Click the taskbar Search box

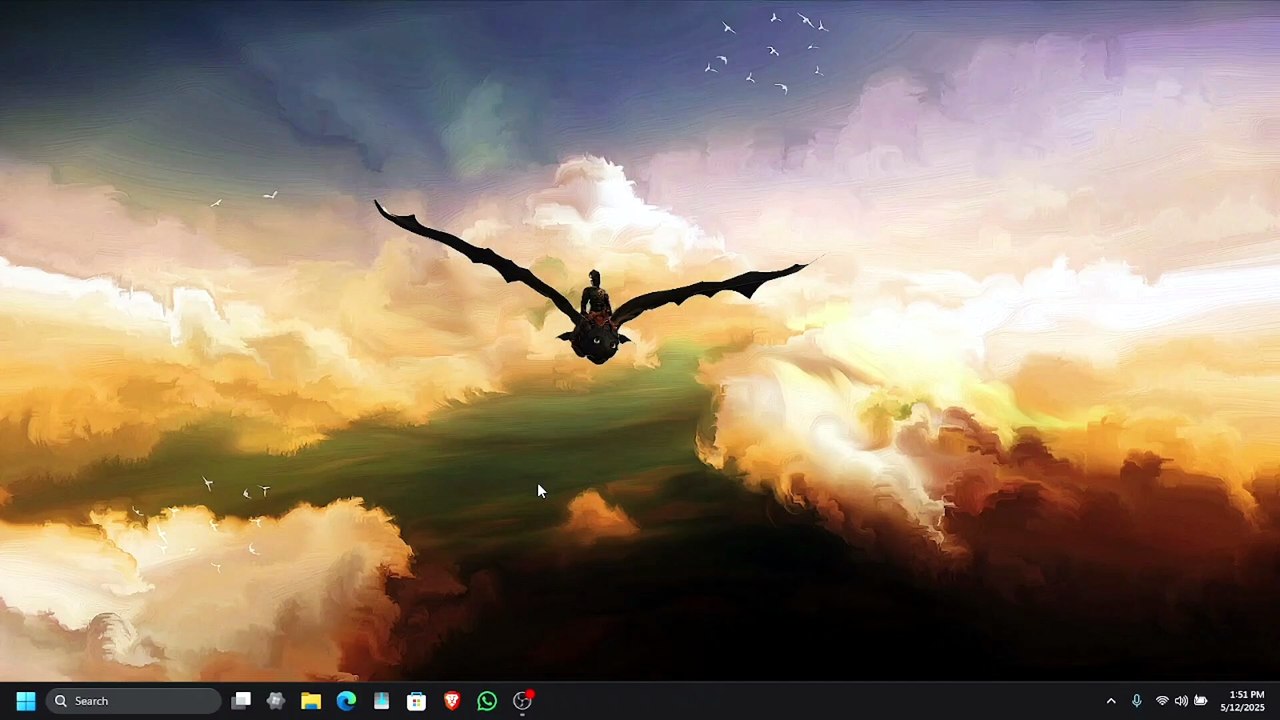coord(134,701)
